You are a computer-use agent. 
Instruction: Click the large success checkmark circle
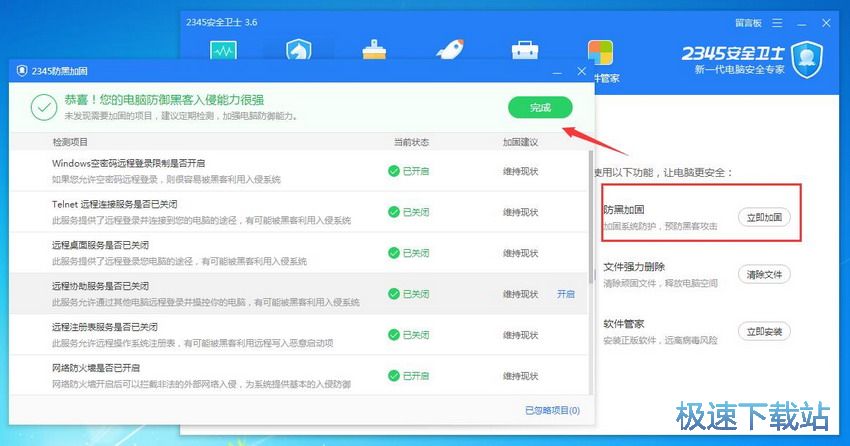tap(44, 107)
